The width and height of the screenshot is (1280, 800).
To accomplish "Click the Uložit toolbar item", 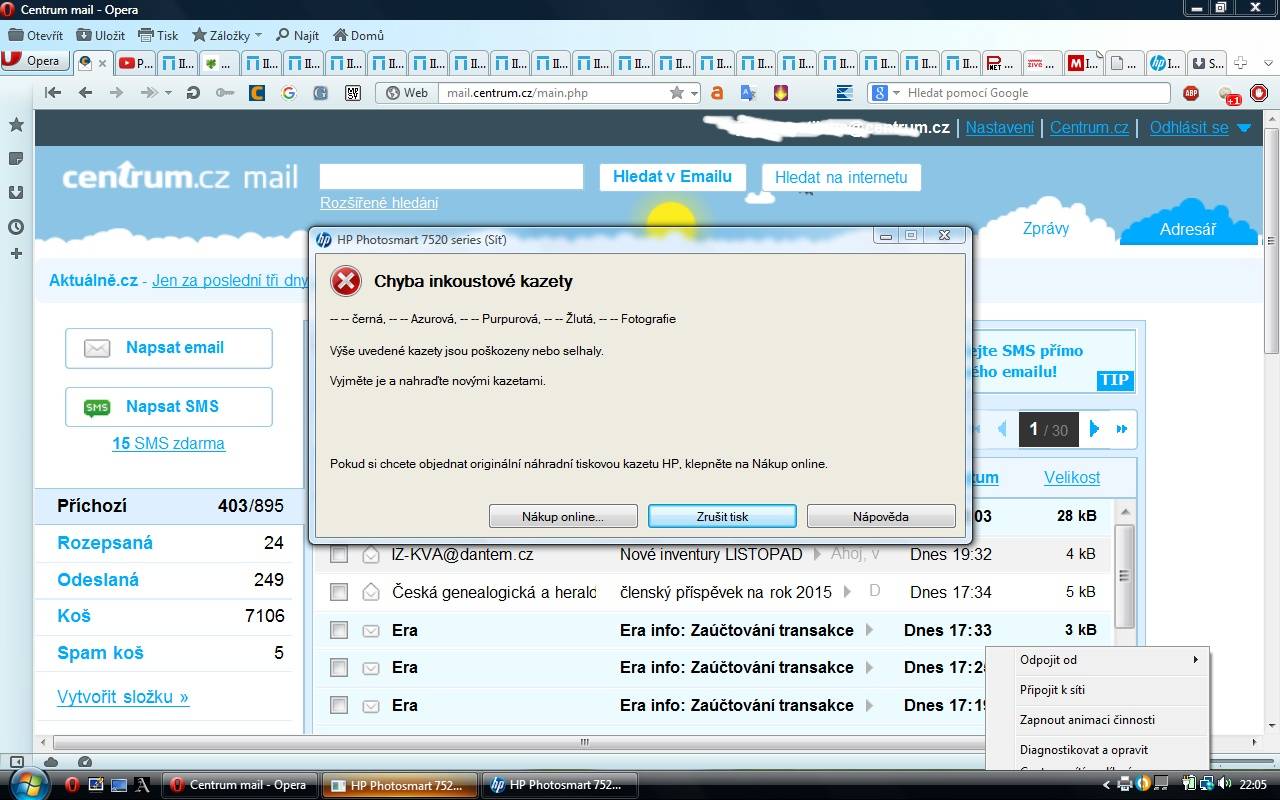I will (100, 35).
